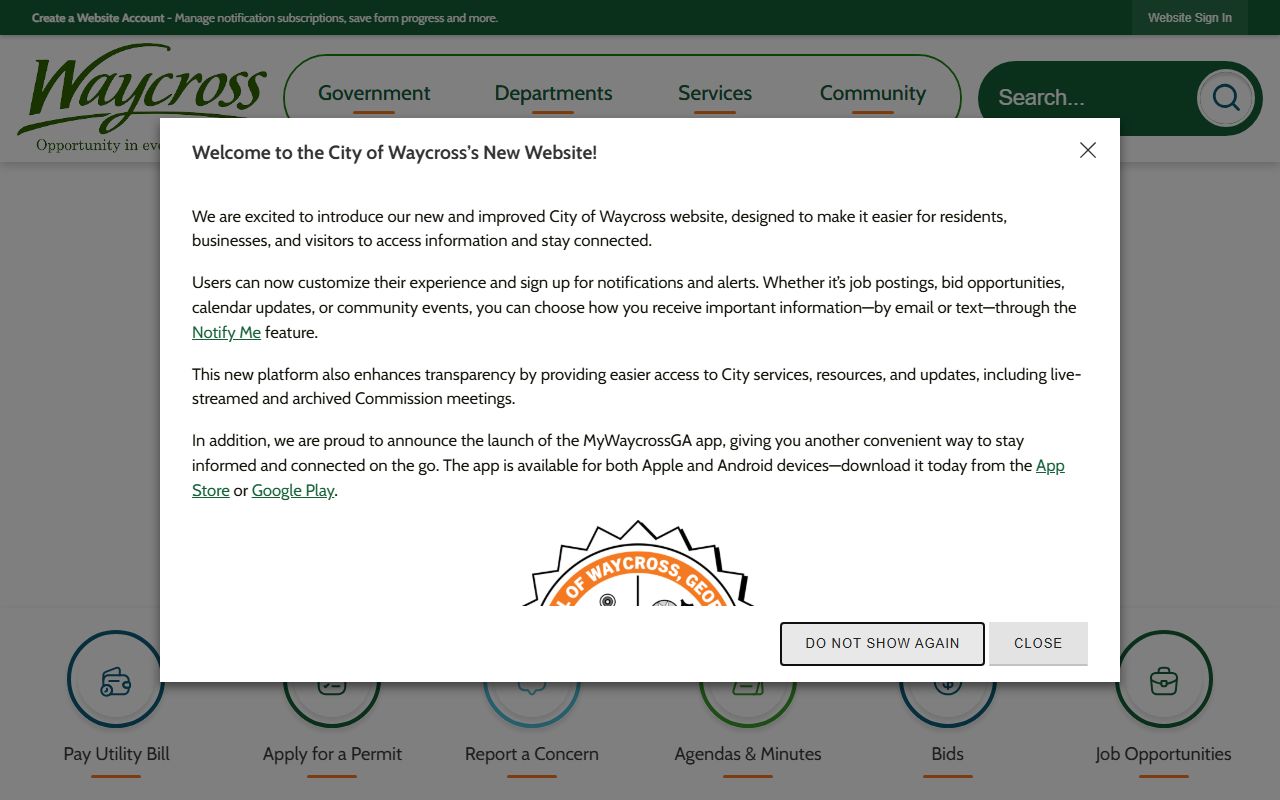
Task: Click the Do Not Show Again button
Action: point(882,643)
